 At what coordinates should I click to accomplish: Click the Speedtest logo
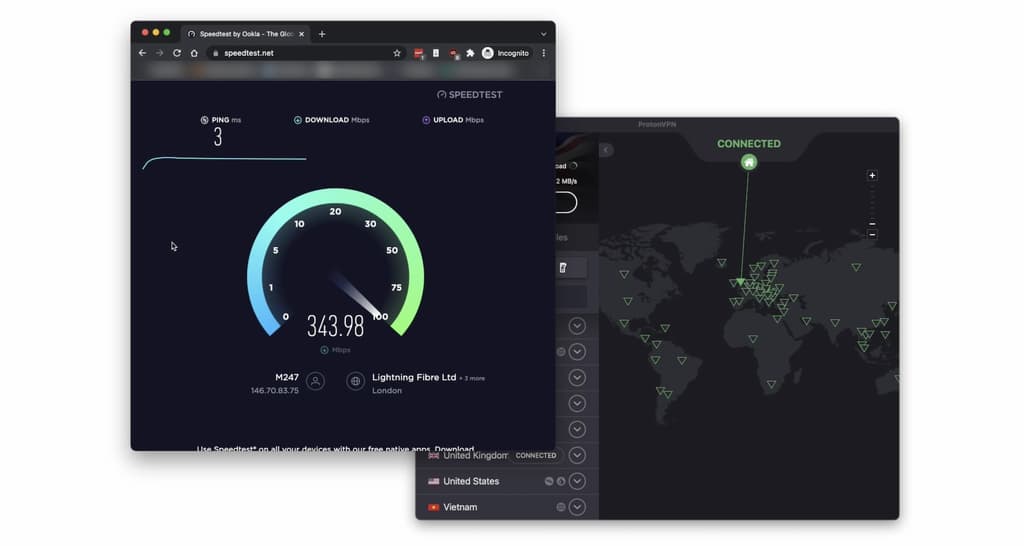[x=470, y=95]
